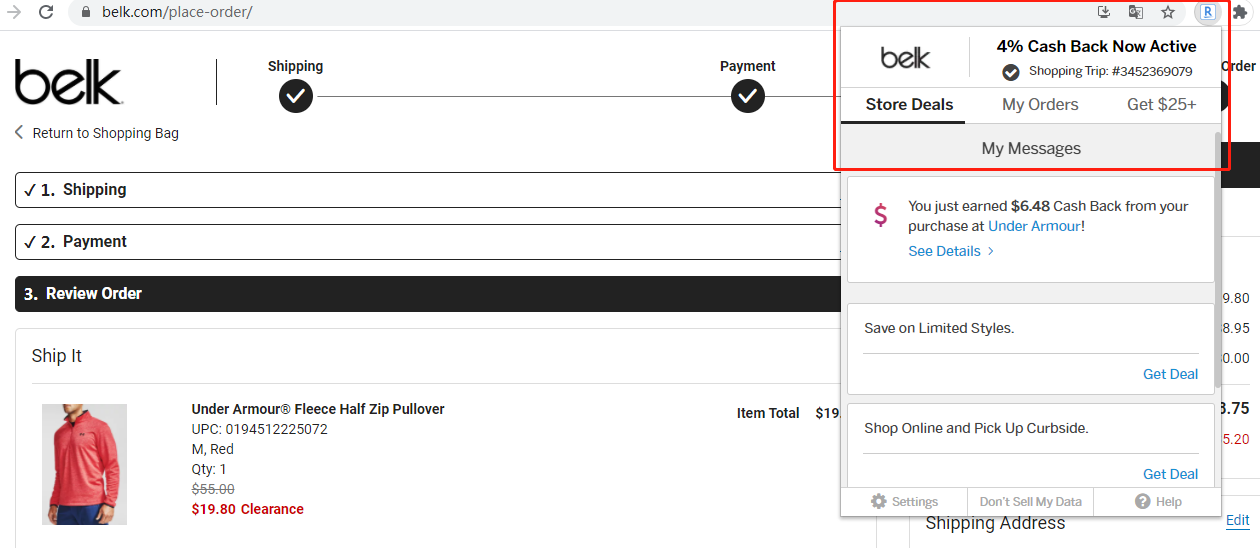Open the translate page icon
The image size is (1260, 548).
point(1136,12)
